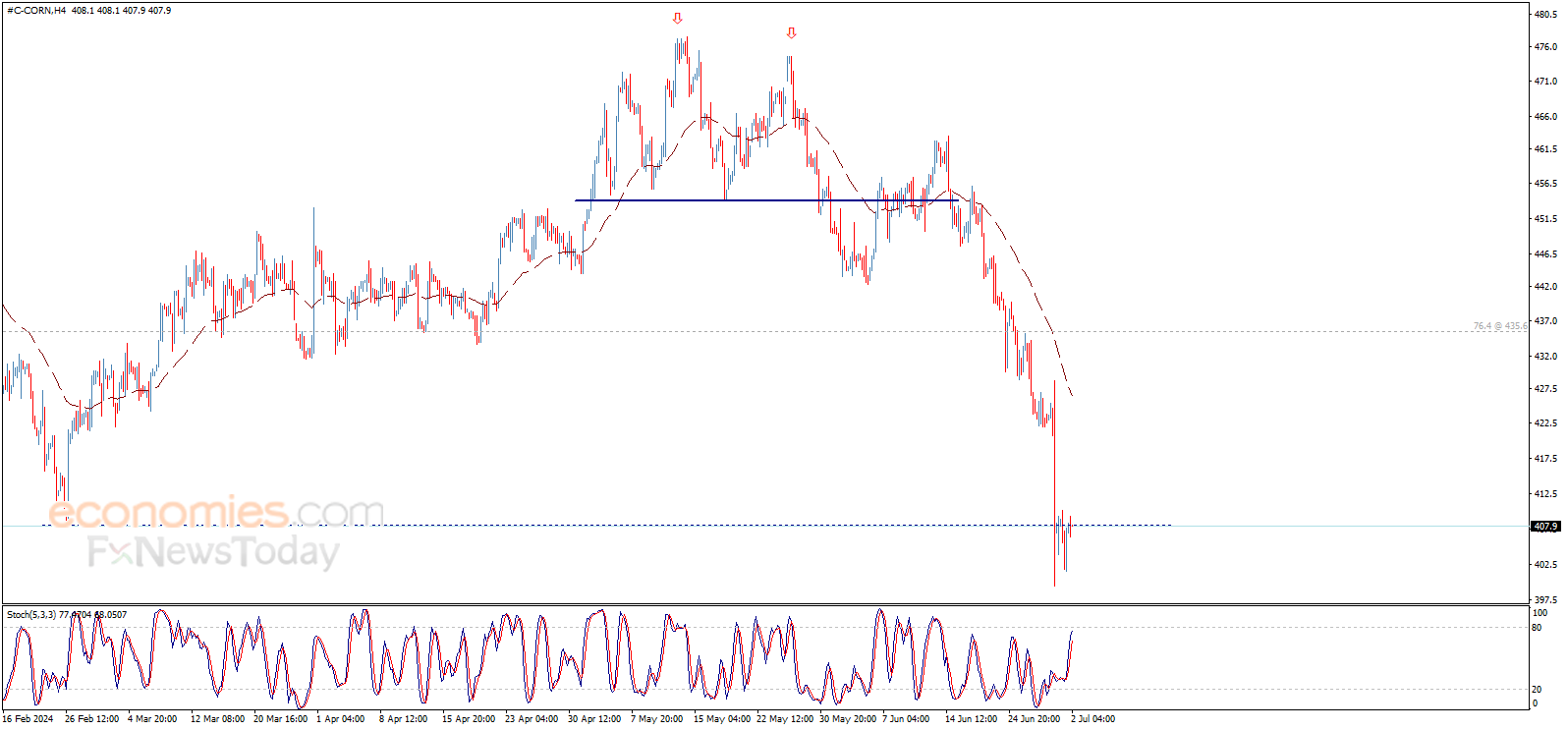Image resolution: width=1568 pixels, height=730 pixels.
Task: Click the 1 Apr 04:00 date label
Action: pos(340,719)
